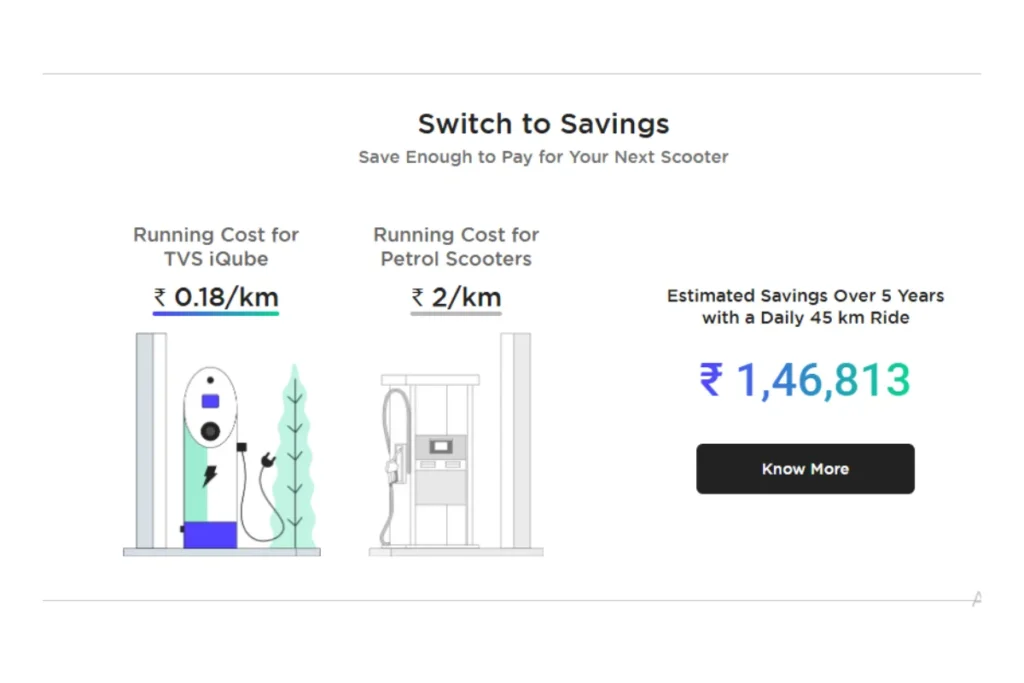1024x683 pixels.
Task: Click the lightning bolt on the charger
Action: 210,475
